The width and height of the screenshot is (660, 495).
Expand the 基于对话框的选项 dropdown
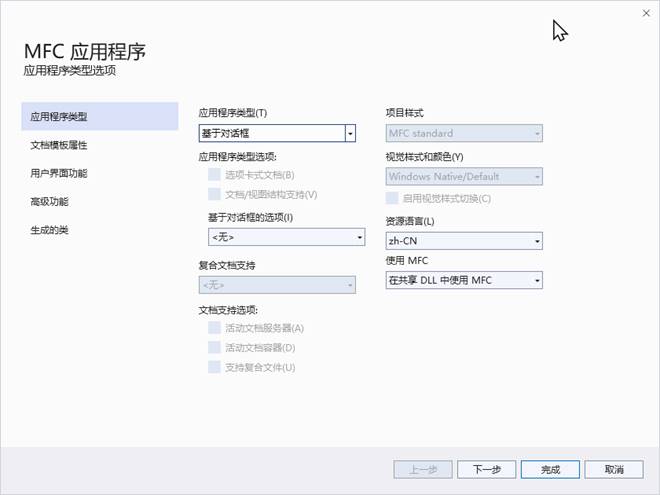coord(359,237)
